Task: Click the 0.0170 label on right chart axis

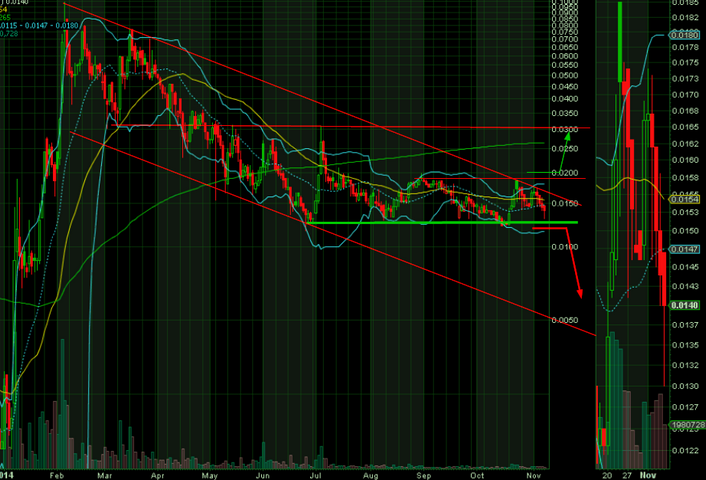Action: (685, 95)
